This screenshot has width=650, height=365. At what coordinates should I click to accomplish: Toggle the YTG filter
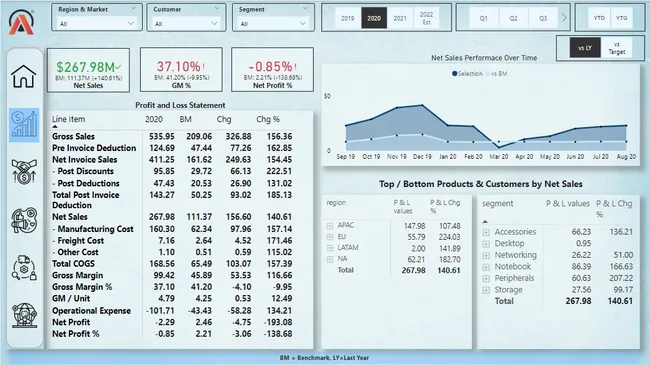click(621, 18)
